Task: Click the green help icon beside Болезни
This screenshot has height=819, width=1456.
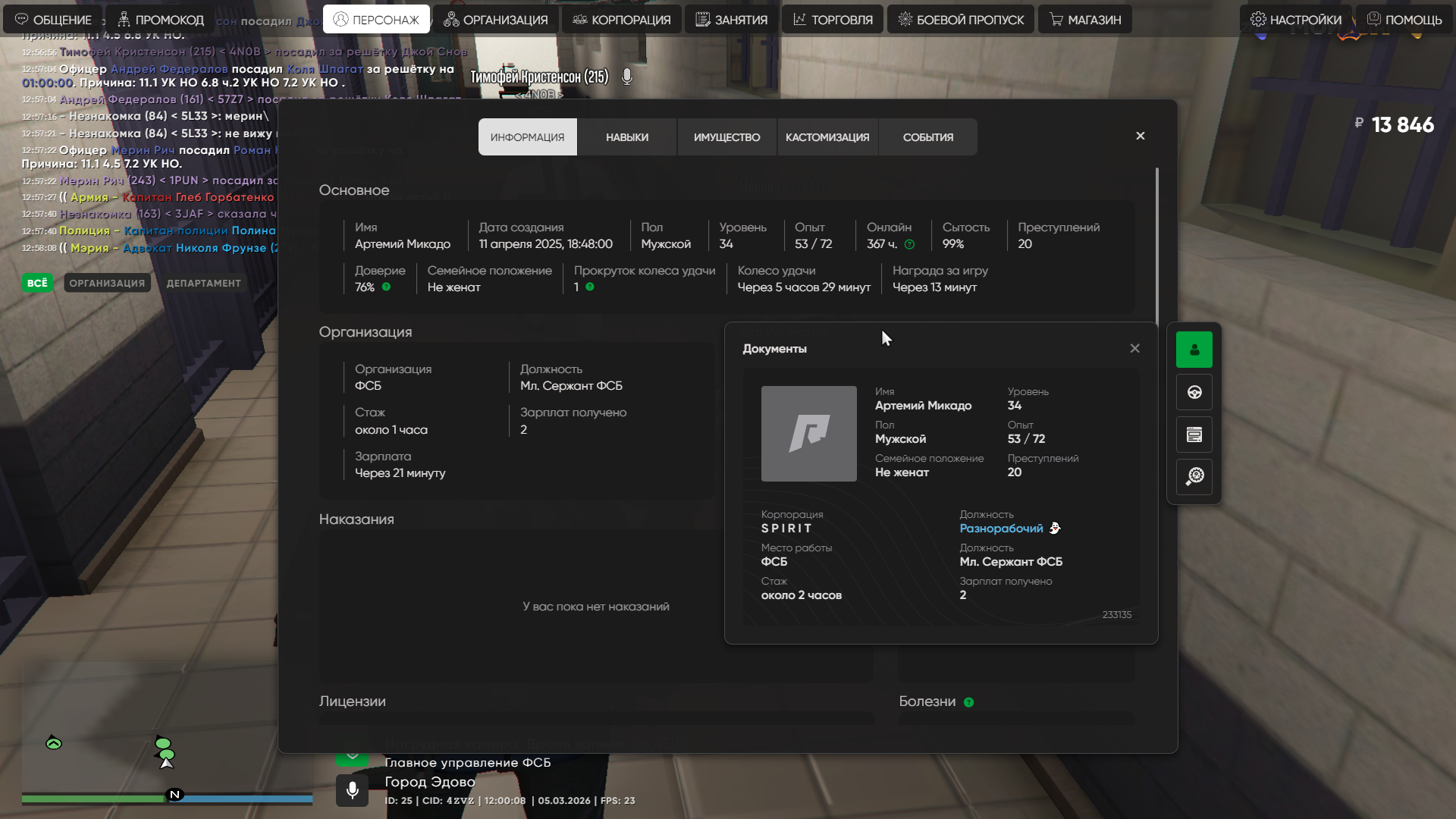Action: coord(968,702)
